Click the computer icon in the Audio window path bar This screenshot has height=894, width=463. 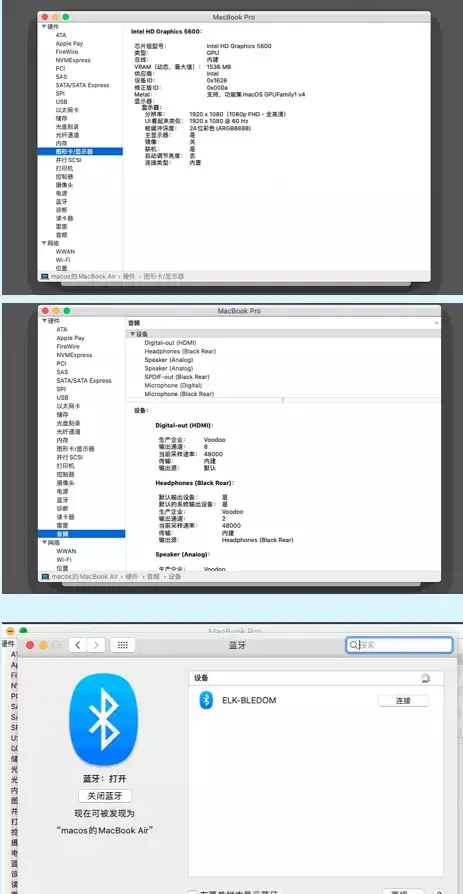click(44, 576)
